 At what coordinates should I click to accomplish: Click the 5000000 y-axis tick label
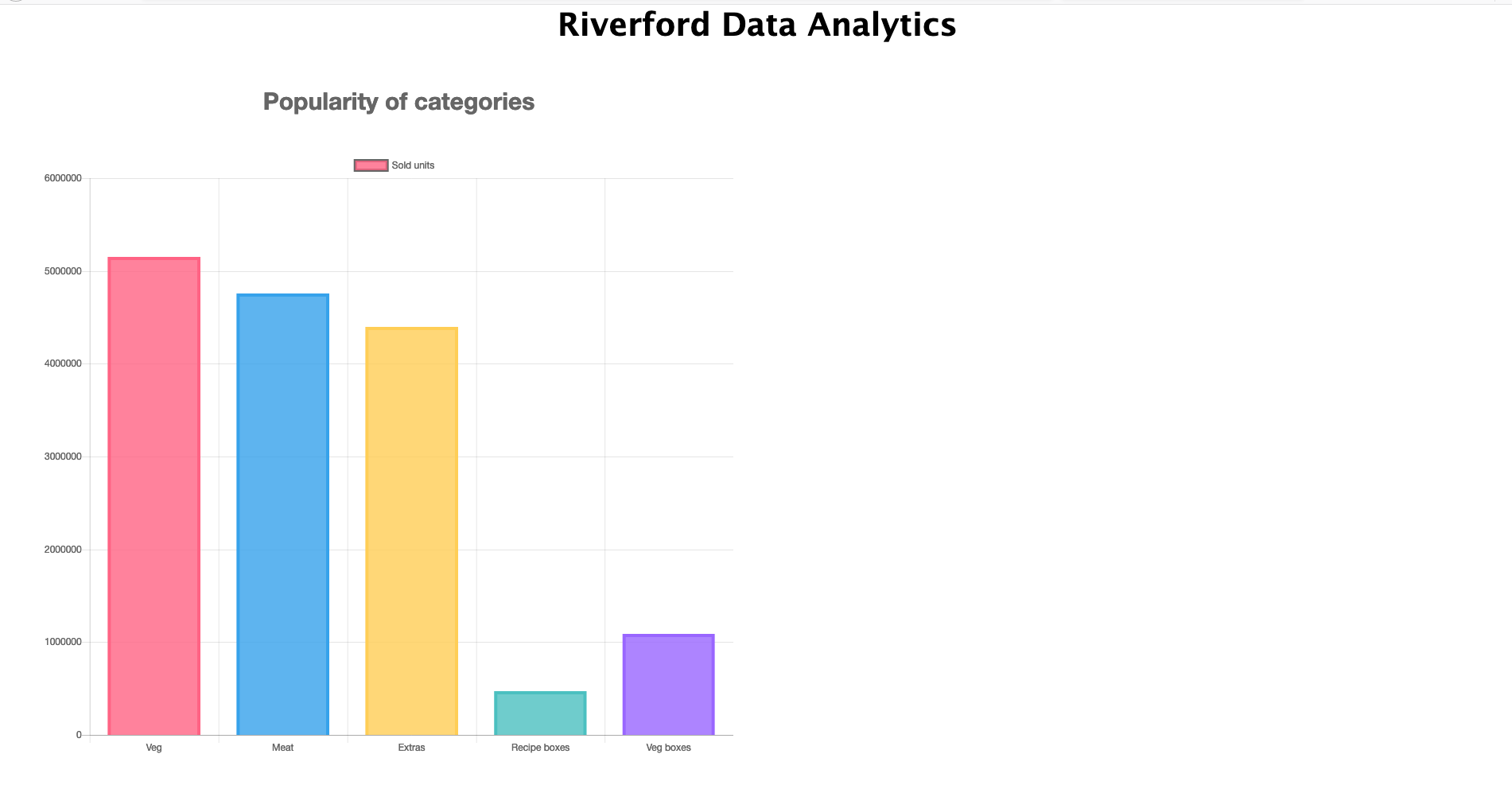(x=63, y=271)
